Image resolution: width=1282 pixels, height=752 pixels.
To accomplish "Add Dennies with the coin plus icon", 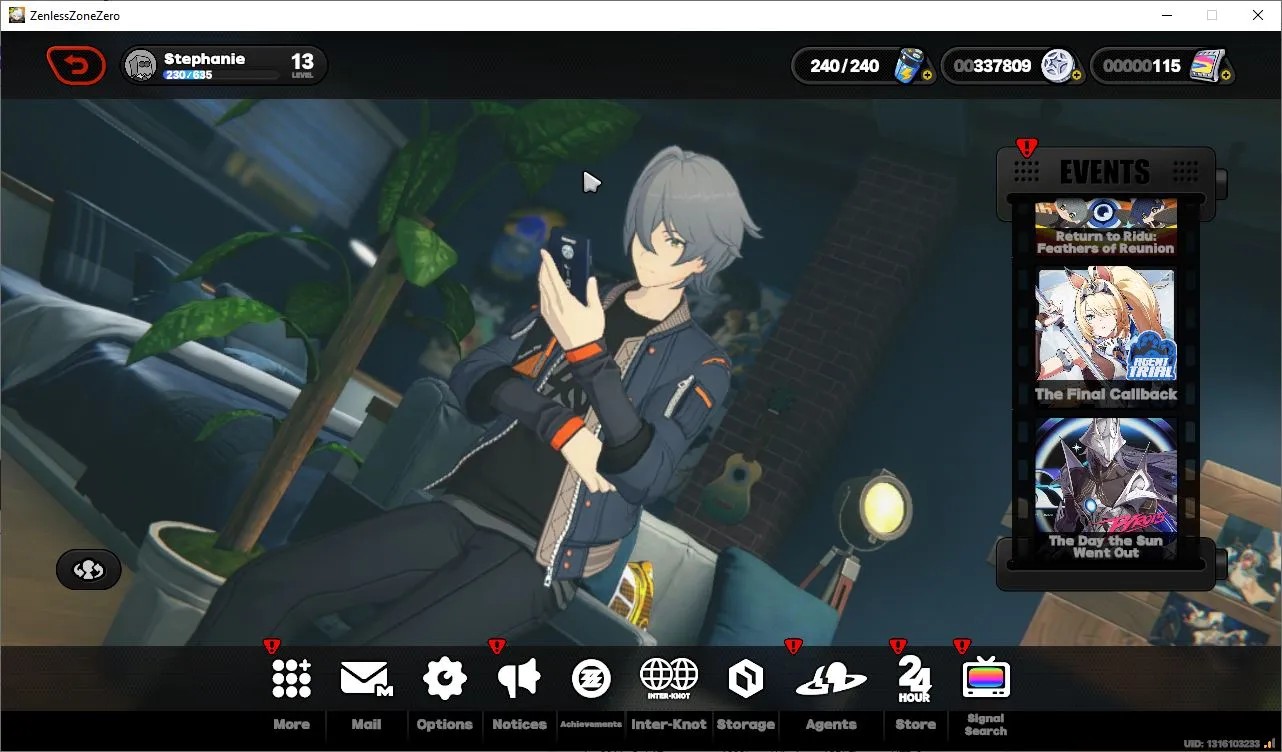I will (1076, 74).
